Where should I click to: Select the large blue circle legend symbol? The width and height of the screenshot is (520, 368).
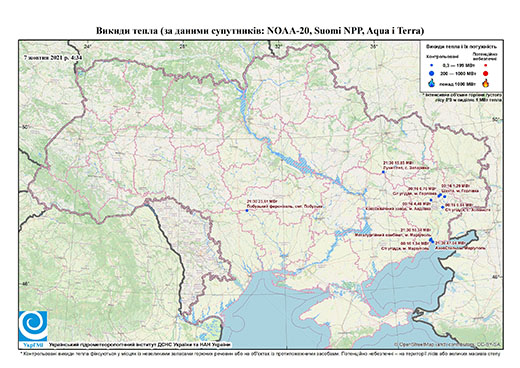(x=432, y=73)
